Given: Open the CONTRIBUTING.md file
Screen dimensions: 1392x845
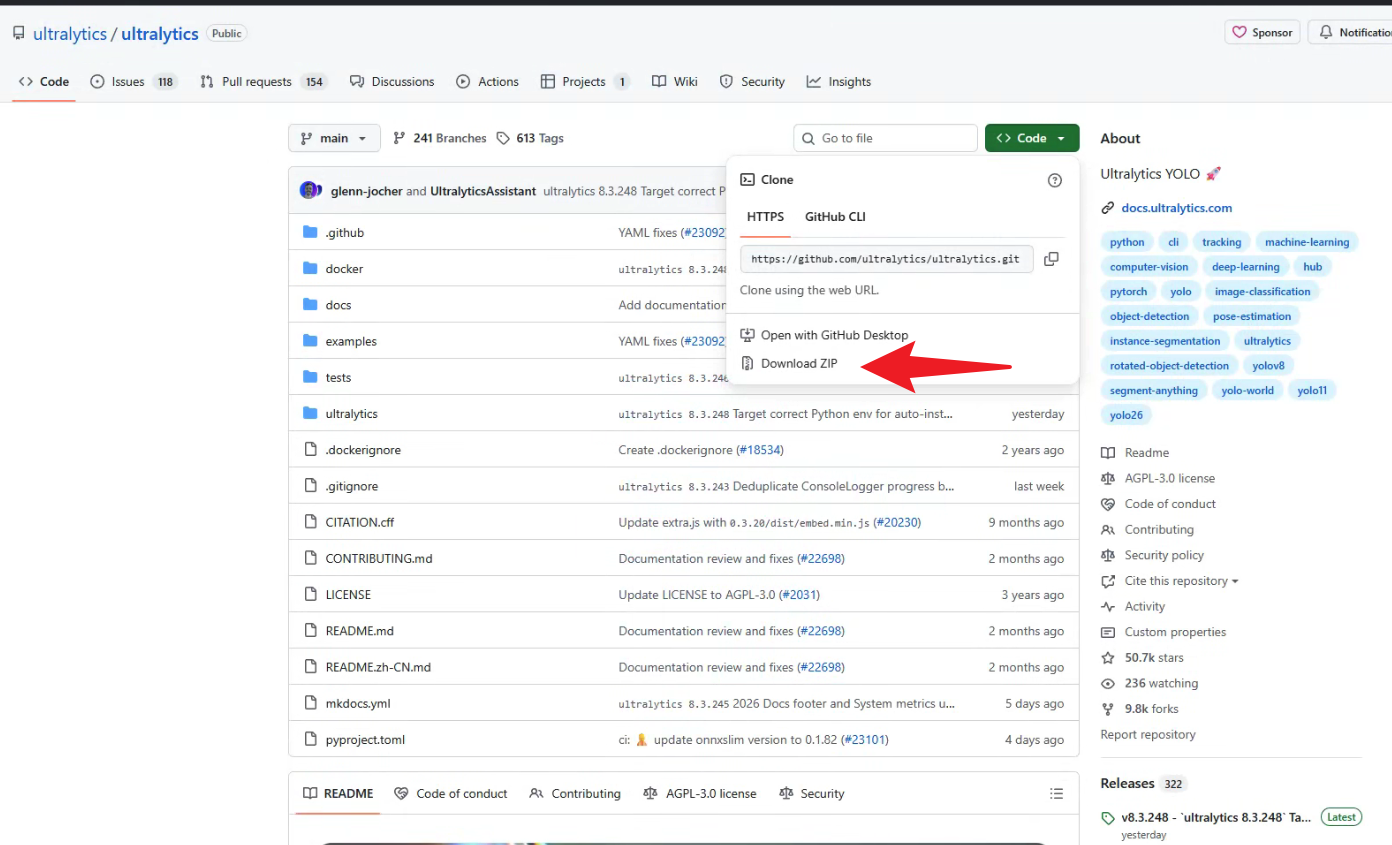Looking at the screenshot, I should click(x=379, y=558).
